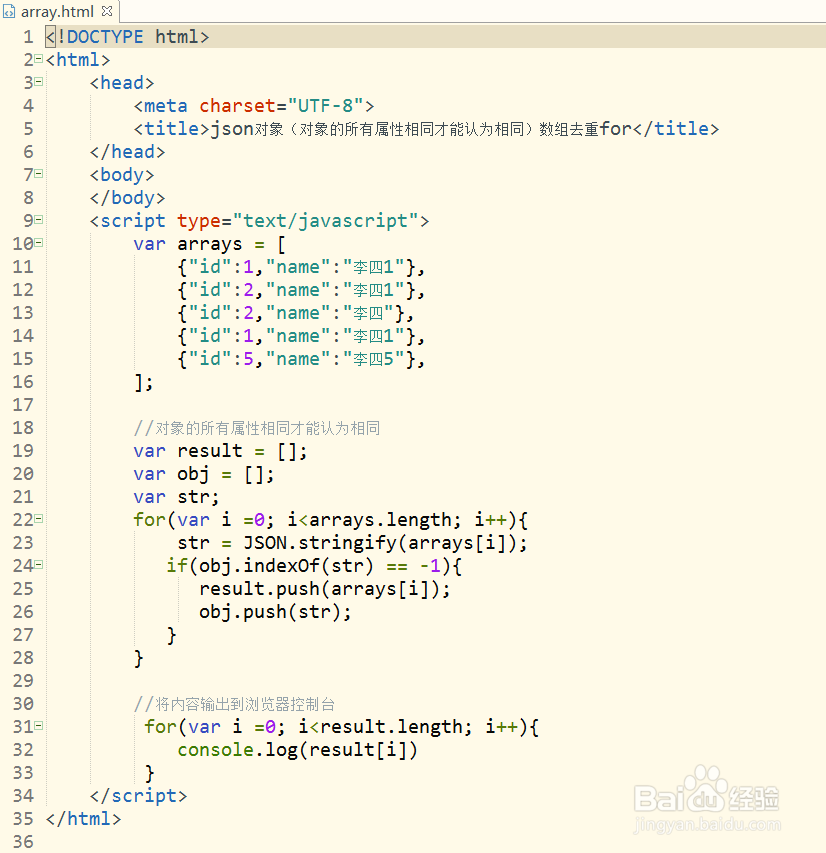The image size is (826, 853).
Task: Click obj.indexOf(str) condition
Action: (x=286, y=566)
